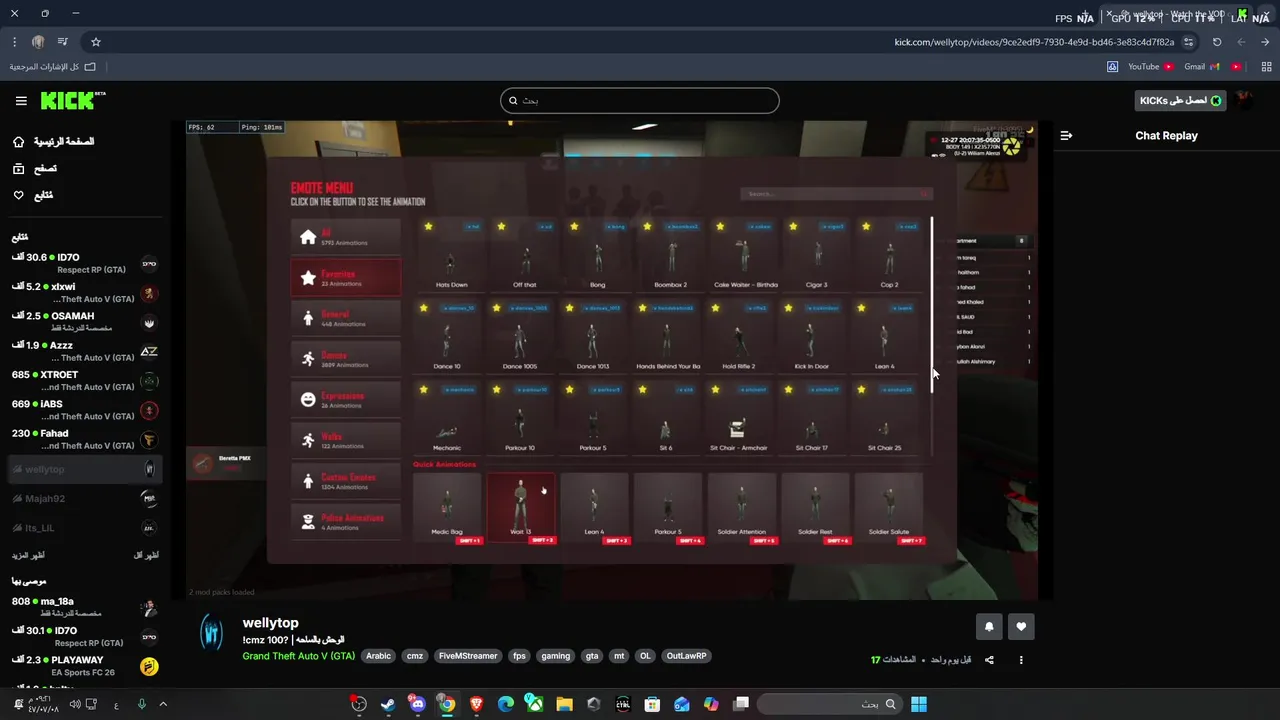The height and width of the screenshot is (720, 1280).
Task: Select All animations category
Action: [x=346, y=237]
